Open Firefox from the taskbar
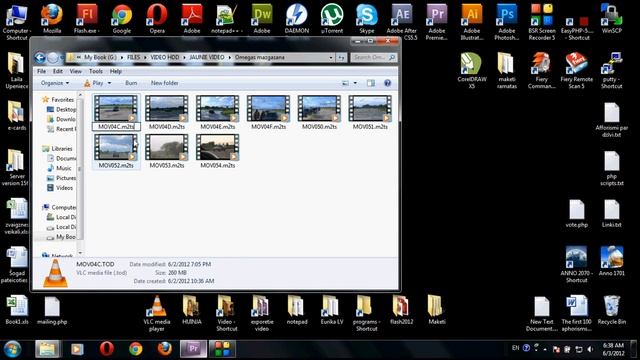Viewport: 640px width, 360px height. click(x=165, y=349)
